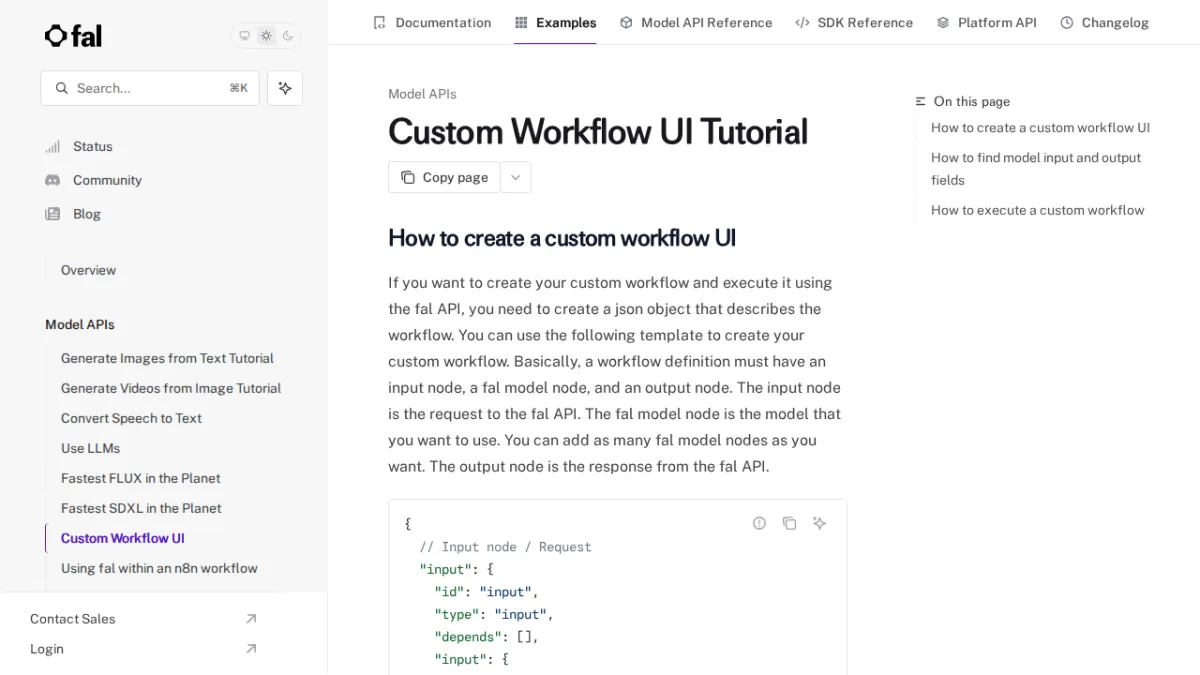Click the Login link
Screen dimensions: 1200x675
[47, 649]
